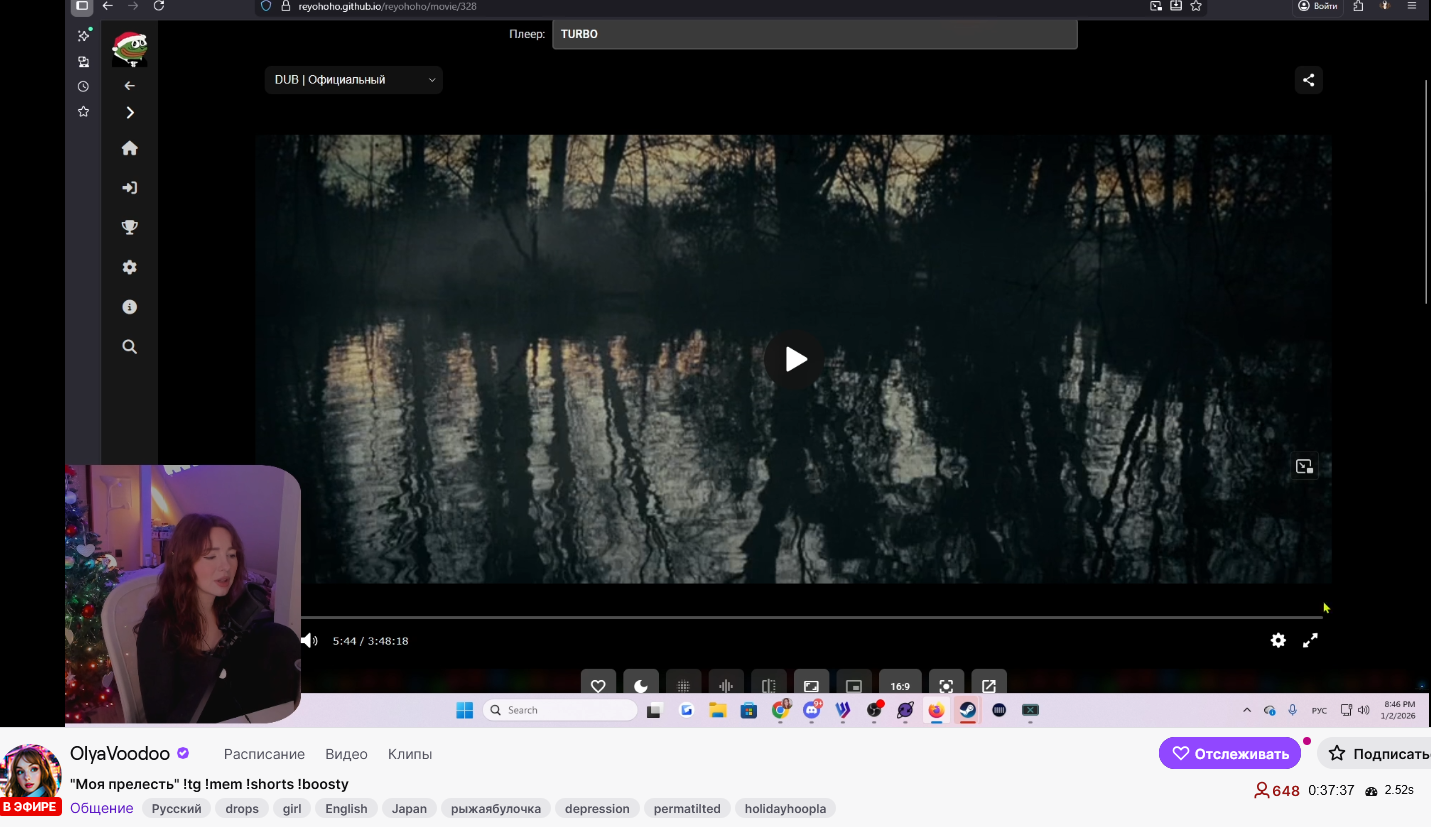Click the page vertical scrollbar
Viewport: 1431px width, 827px height.
coord(1427,190)
